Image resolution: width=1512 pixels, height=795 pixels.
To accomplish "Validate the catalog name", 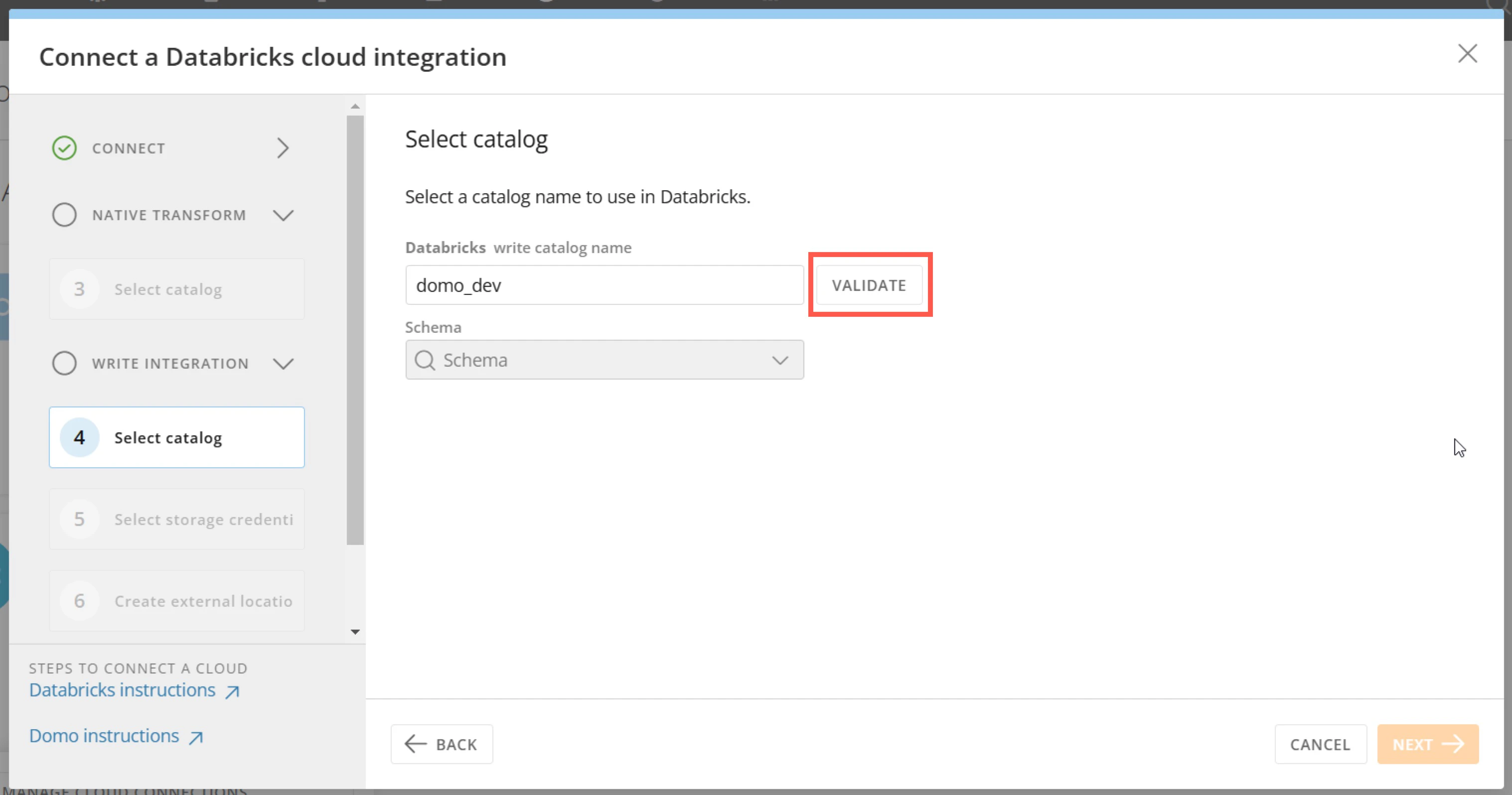I will (869, 285).
